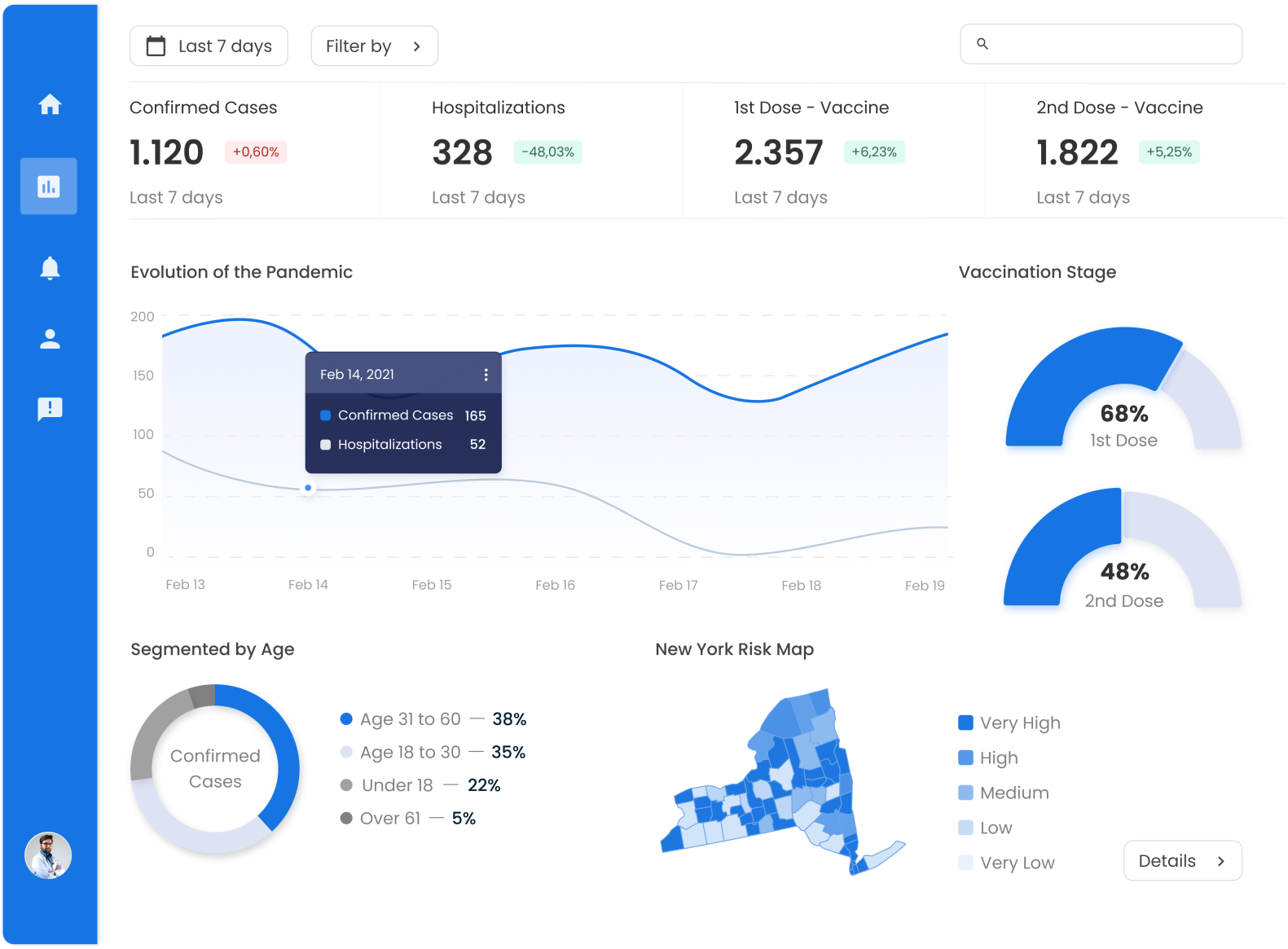
Task: Open the tooltip's three-dot menu
Action: 486,375
